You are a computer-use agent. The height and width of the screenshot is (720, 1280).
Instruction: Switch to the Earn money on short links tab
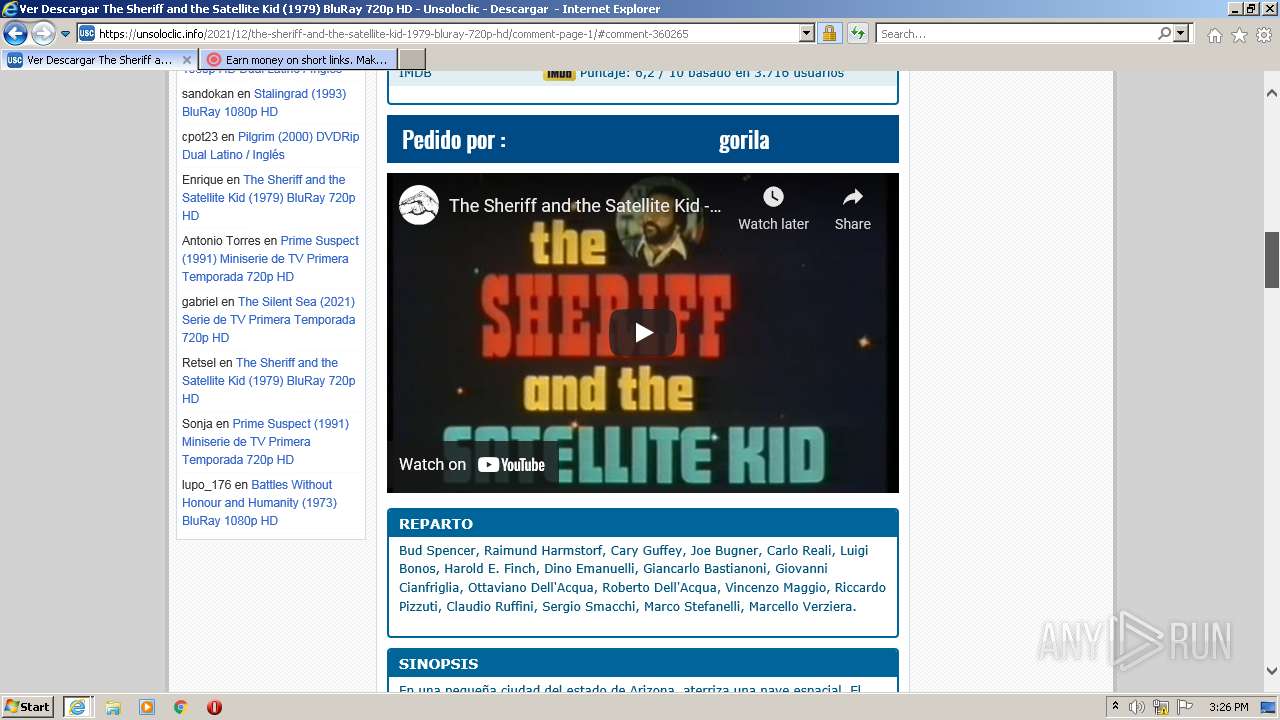point(297,60)
